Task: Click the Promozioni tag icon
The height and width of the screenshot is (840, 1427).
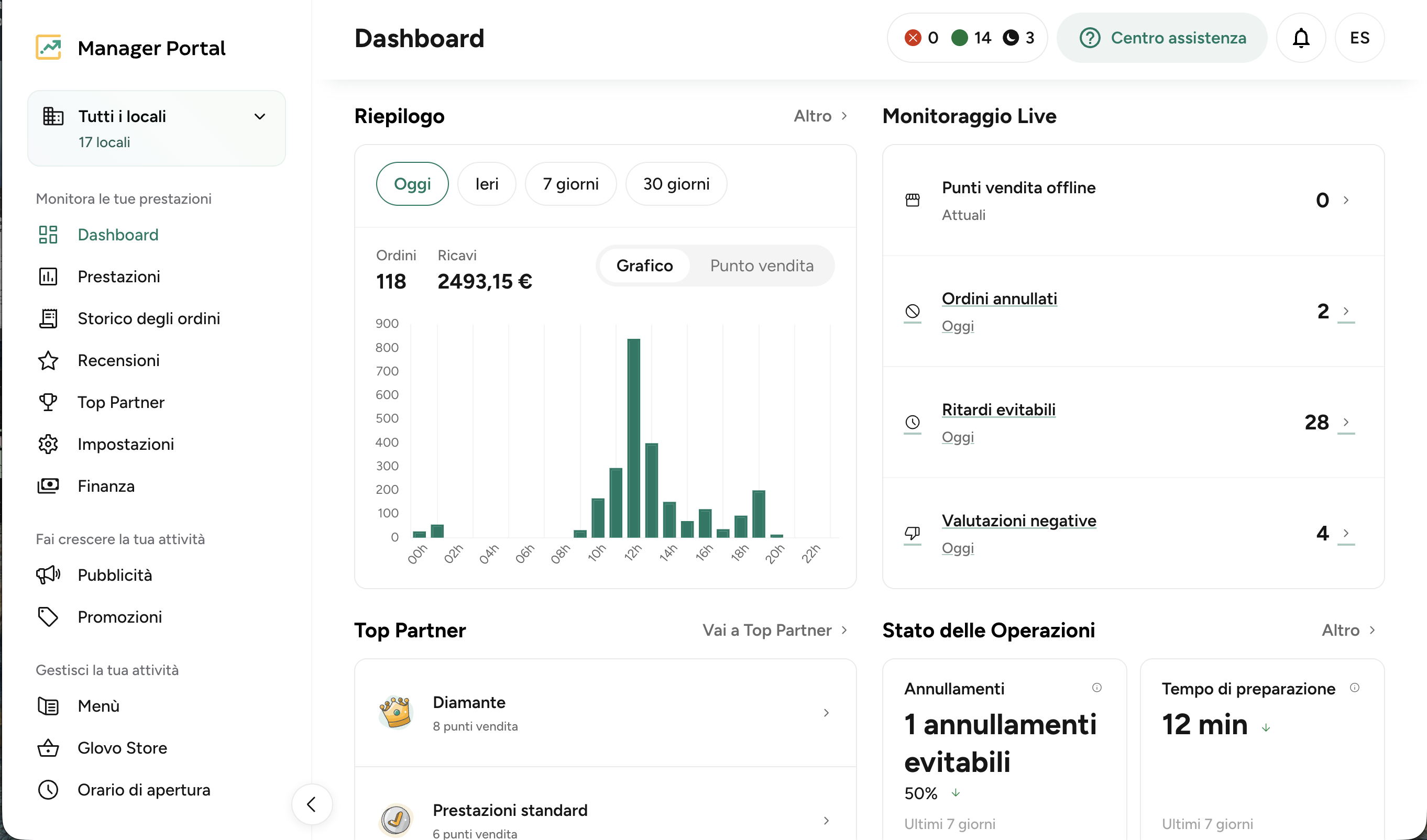Action: coord(48,616)
